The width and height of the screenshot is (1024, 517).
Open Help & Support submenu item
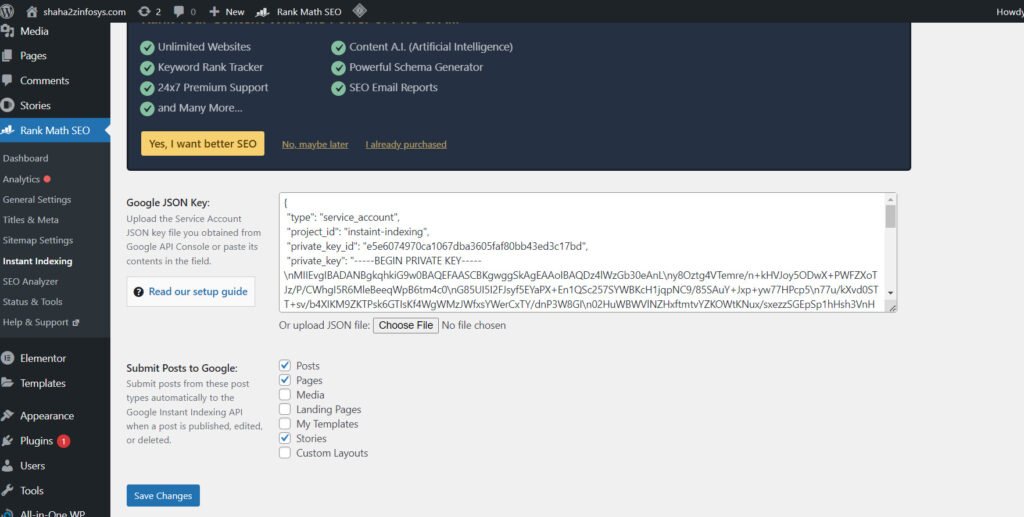click(x=36, y=322)
